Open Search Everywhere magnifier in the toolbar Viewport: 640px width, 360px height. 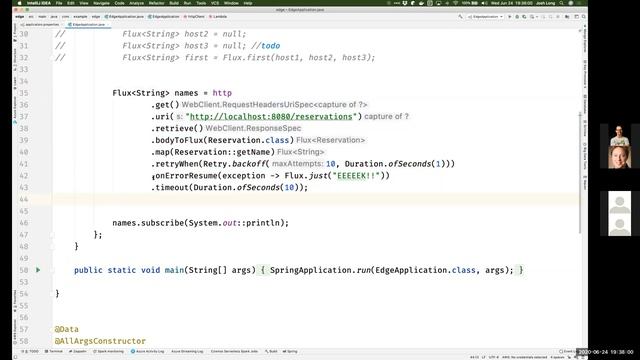point(584,17)
